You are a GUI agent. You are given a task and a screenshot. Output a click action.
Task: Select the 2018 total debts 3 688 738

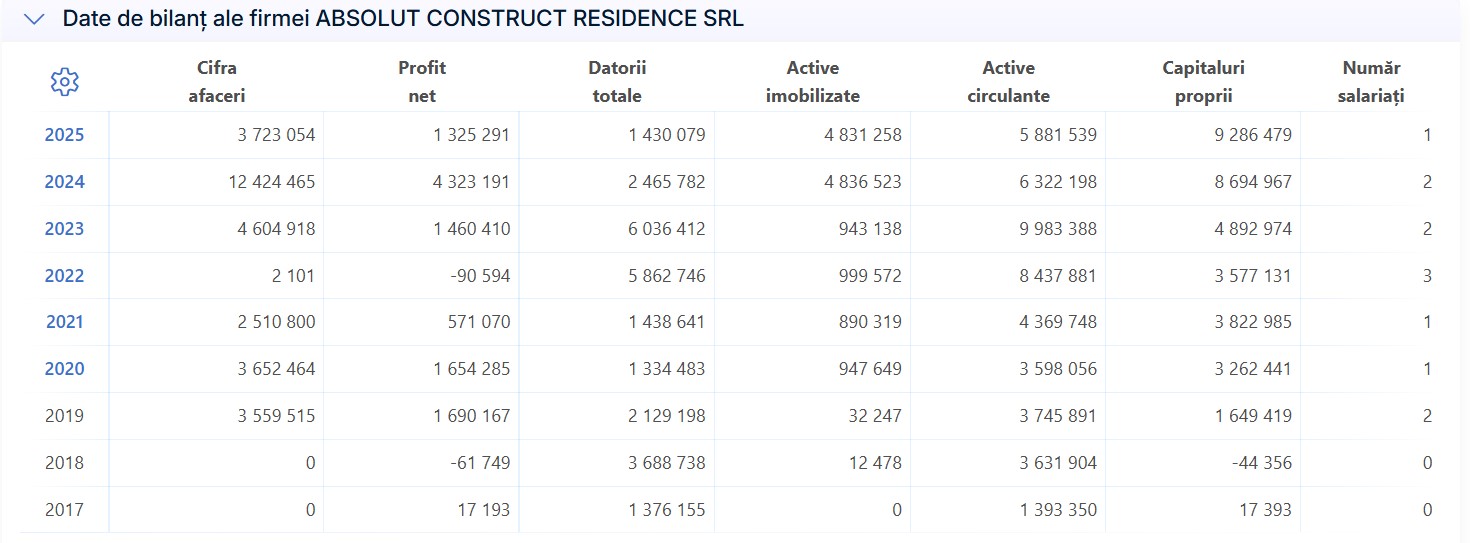click(x=667, y=463)
